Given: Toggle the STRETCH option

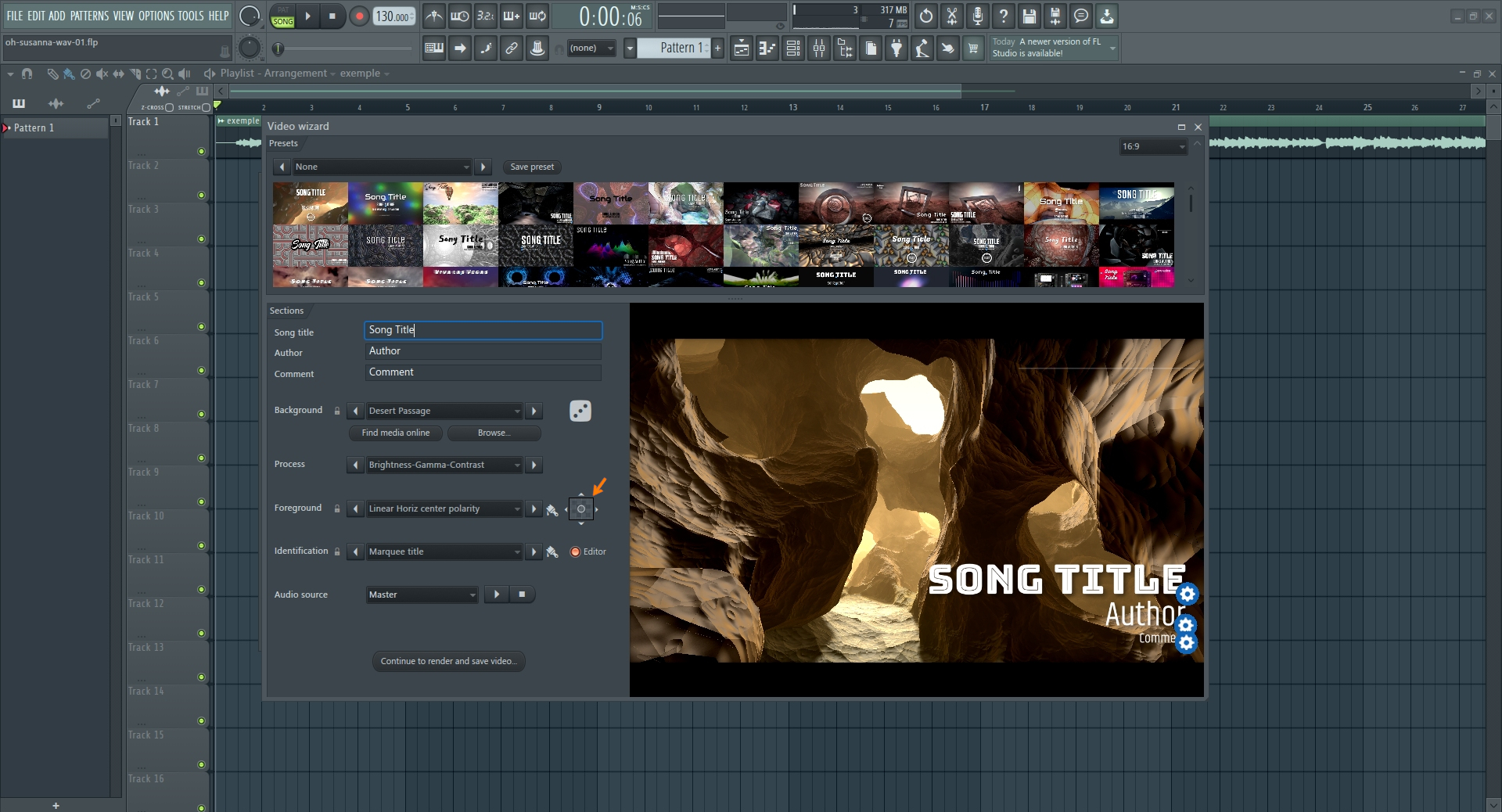Looking at the screenshot, I should [x=207, y=107].
